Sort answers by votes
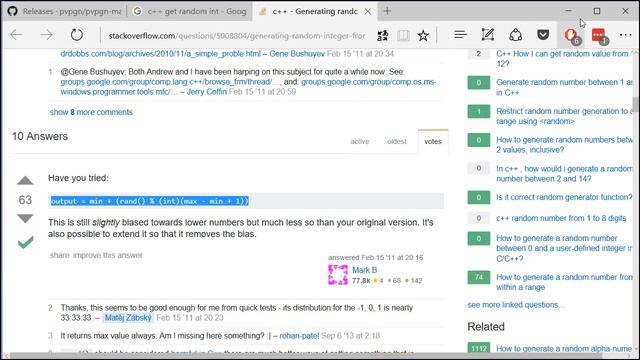 click(x=433, y=142)
